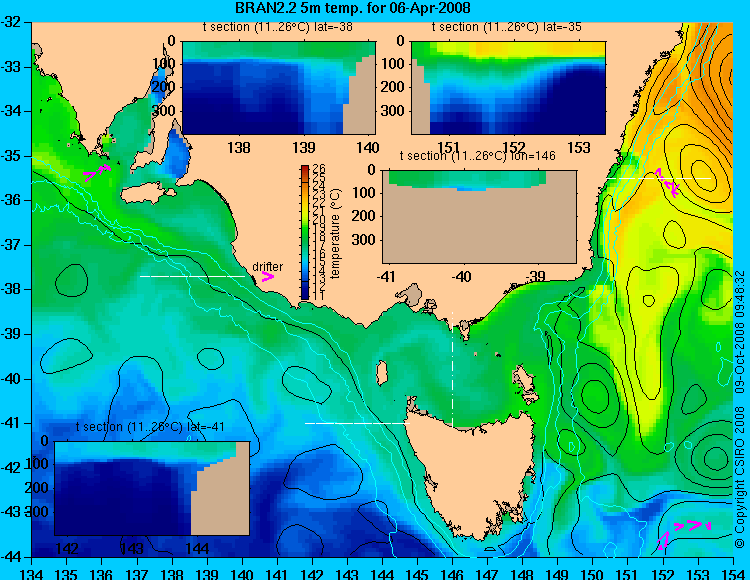Click the white section line at latitude -35
This screenshot has height=580, width=750.
[x=659, y=178]
